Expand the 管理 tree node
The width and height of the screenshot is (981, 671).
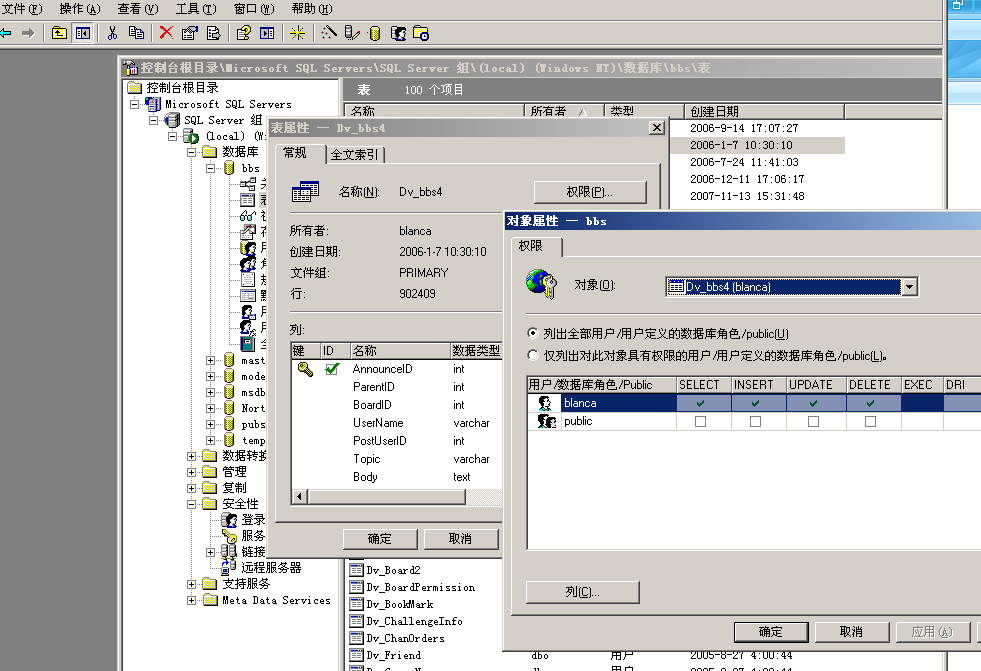tap(189, 471)
